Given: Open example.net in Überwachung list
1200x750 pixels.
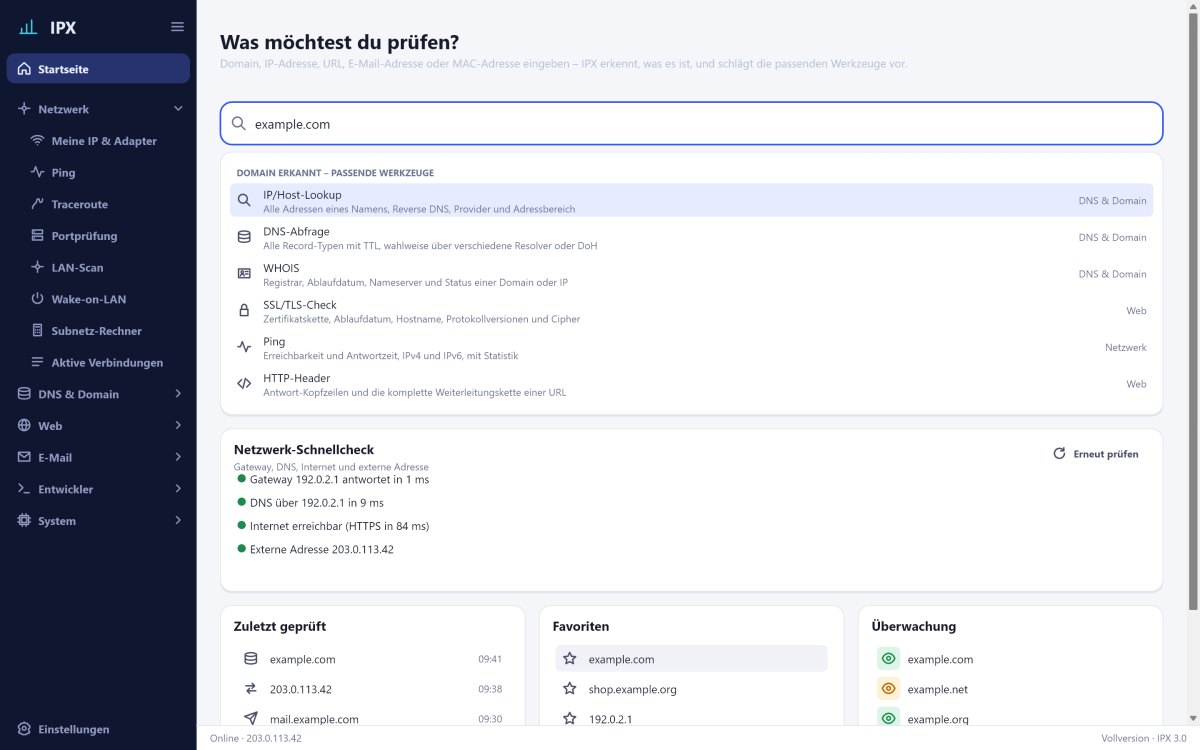Looking at the screenshot, I should tap(937, 689).
